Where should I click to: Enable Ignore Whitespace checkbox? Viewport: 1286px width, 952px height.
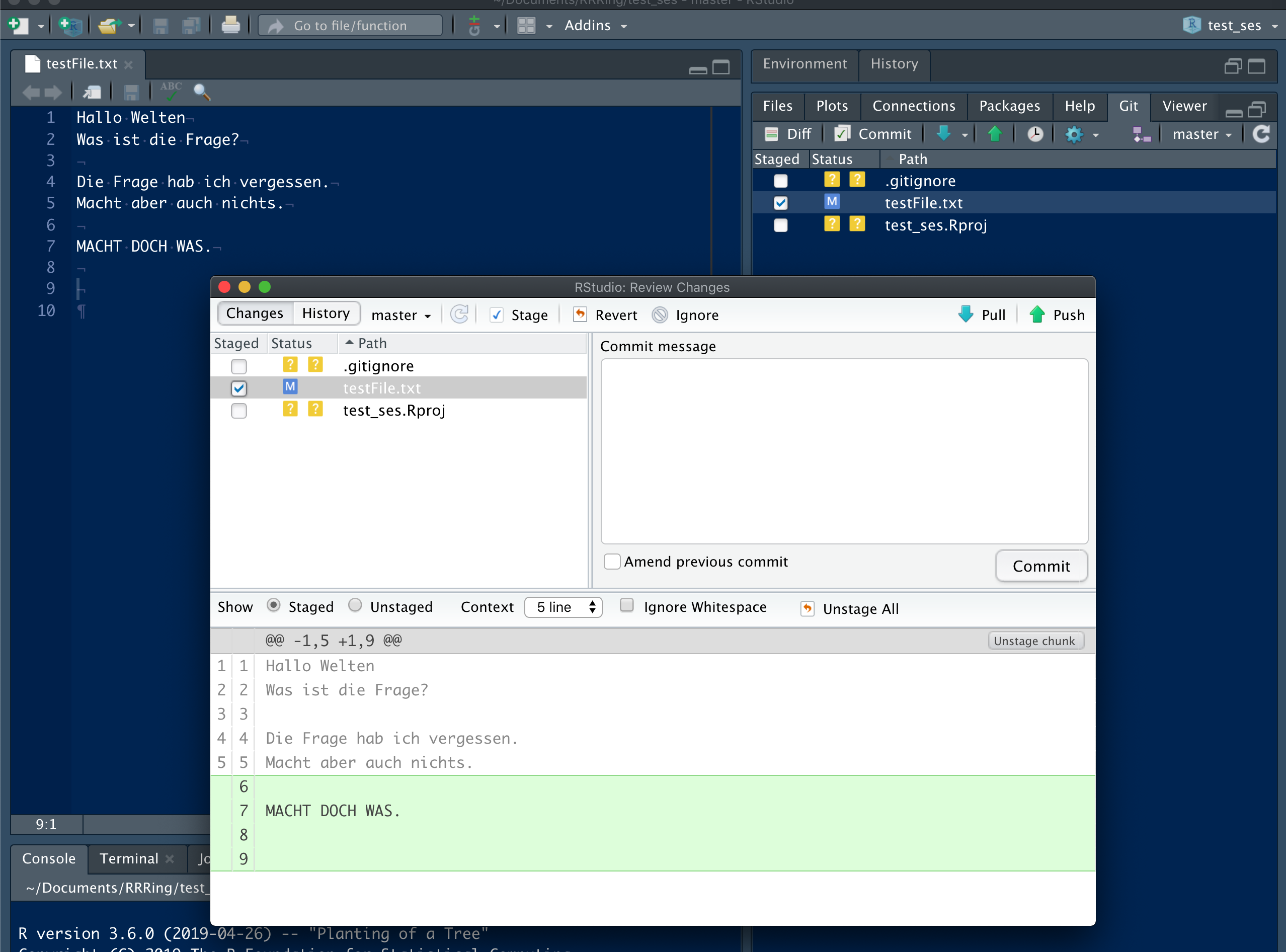coord(627,605)
